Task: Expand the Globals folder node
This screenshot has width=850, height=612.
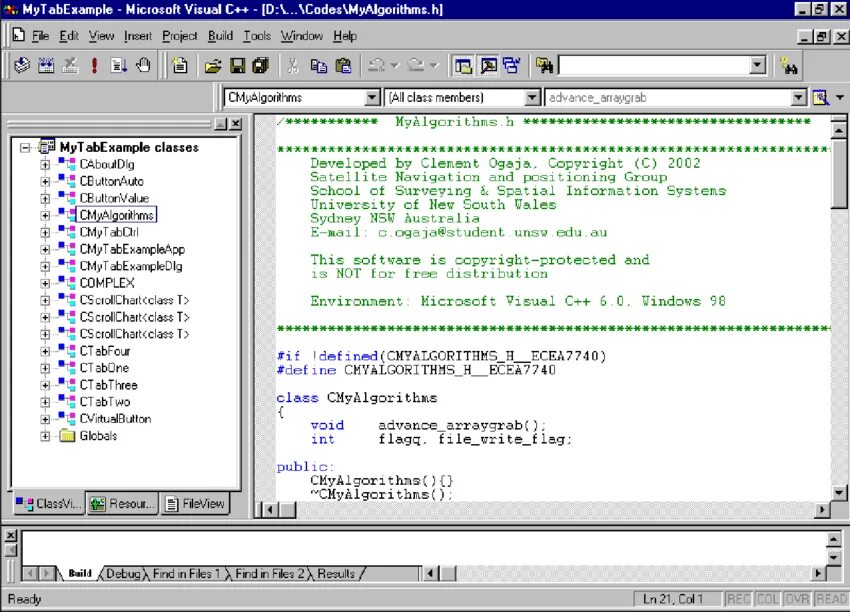Action: click(x=45, y=436)
